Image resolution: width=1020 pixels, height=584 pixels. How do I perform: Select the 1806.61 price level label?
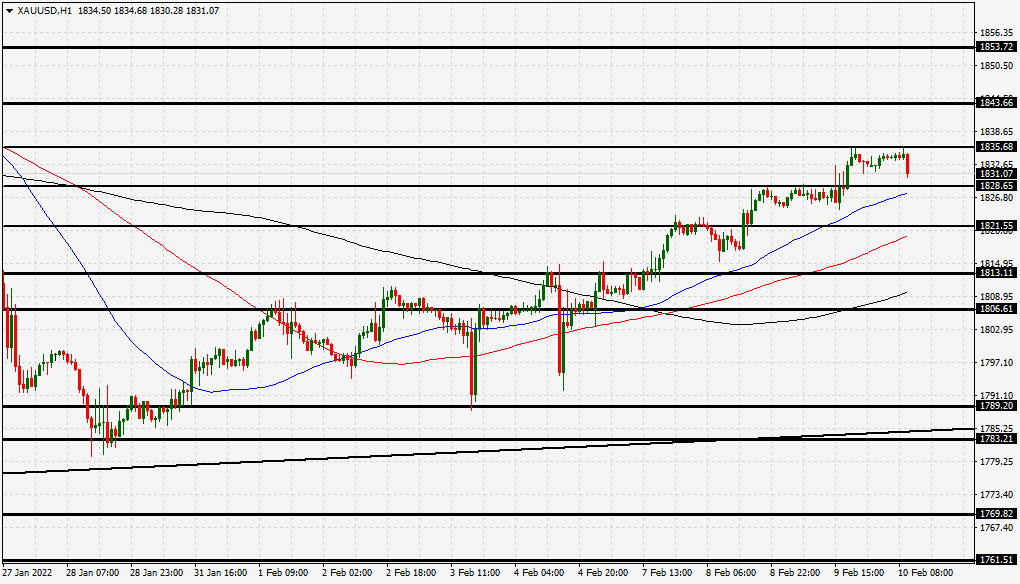tap(997, 309)
